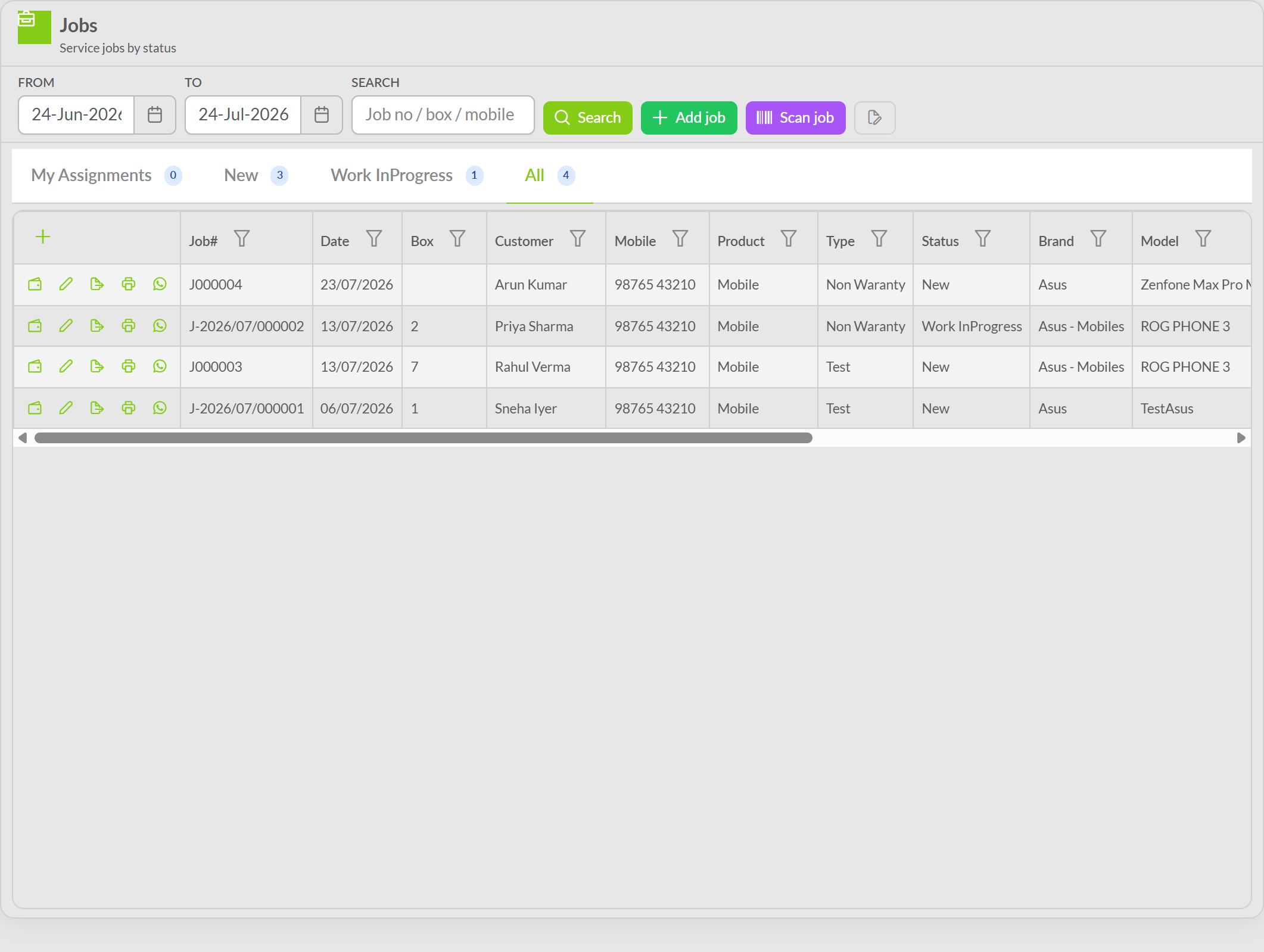This screenshot has width=1264, height=952.
Task: Edit job J000004 with pencil icon
Action: tap(66, 284)
